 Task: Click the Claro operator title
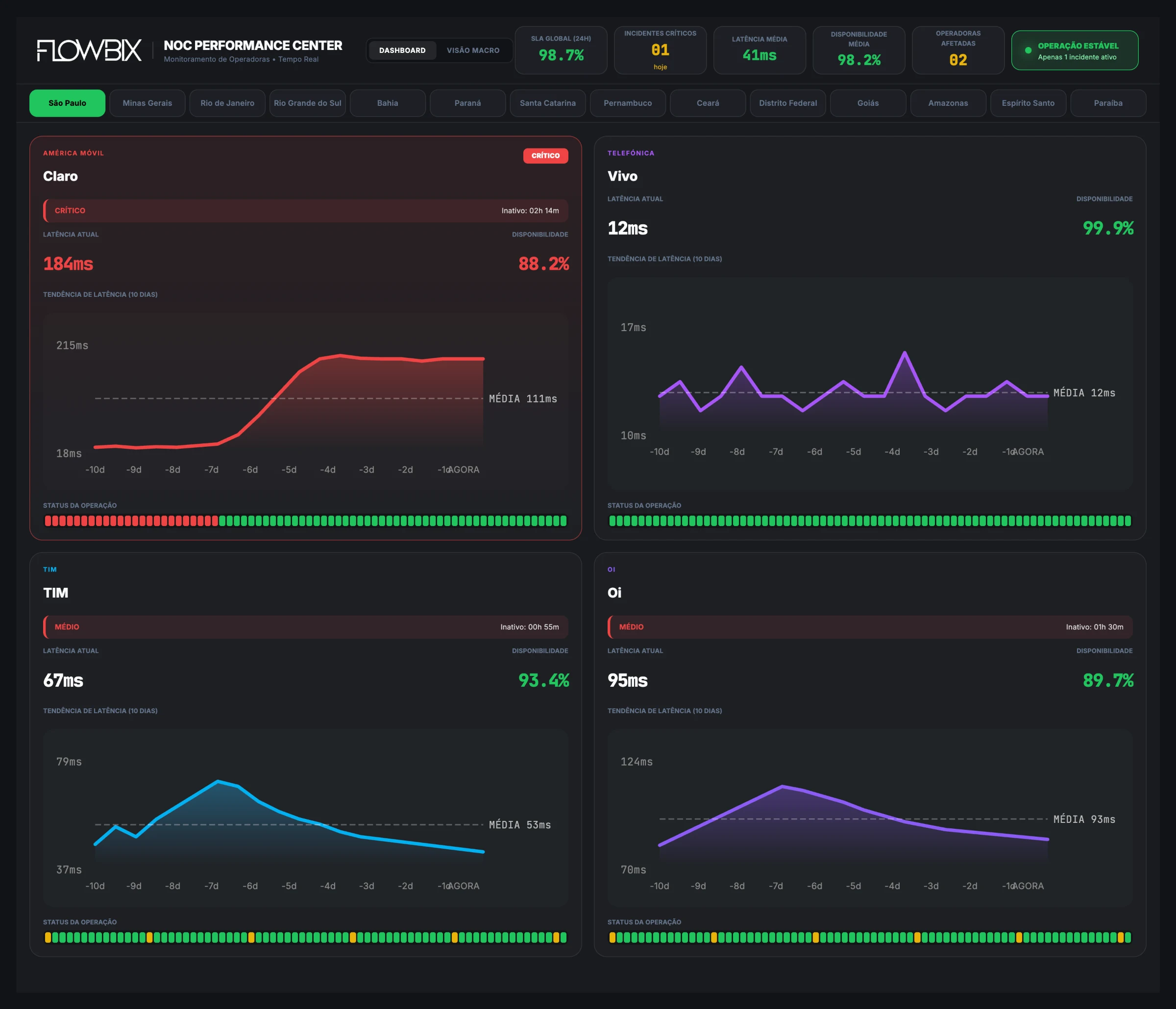click(61, 176)
